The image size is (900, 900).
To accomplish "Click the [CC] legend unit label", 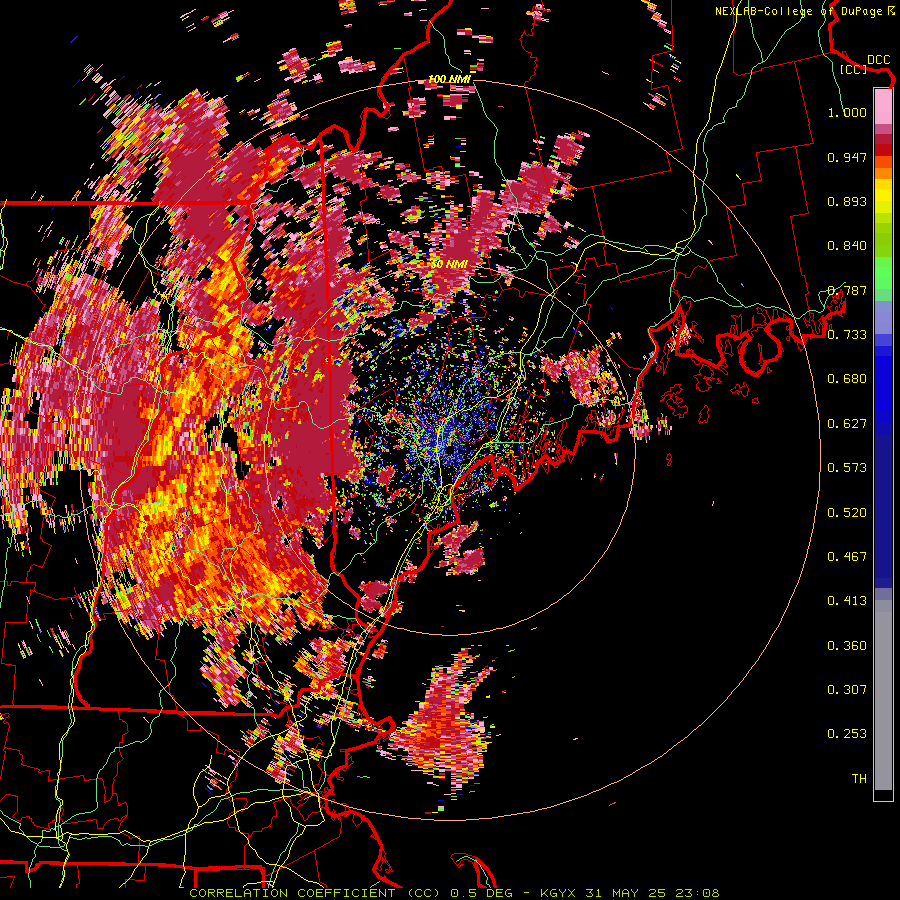I will (853, 69).
